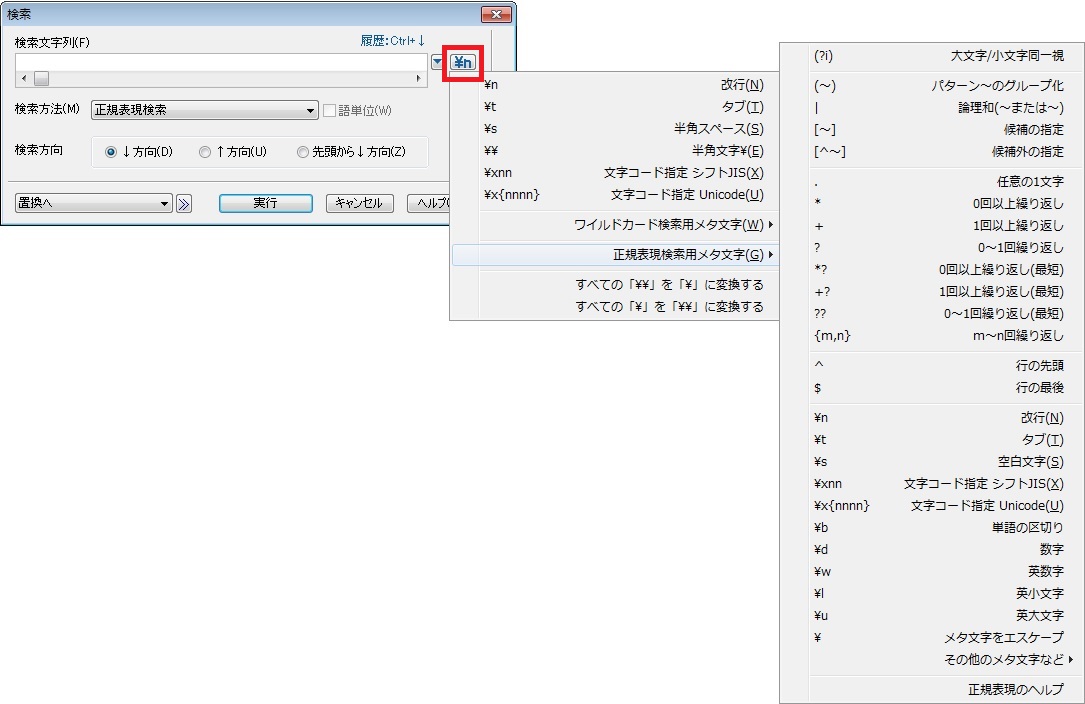Click the horizontal scrollbar thumb in search field
1085x704 pixels.
pyautogui.click(x=41, y=78)
